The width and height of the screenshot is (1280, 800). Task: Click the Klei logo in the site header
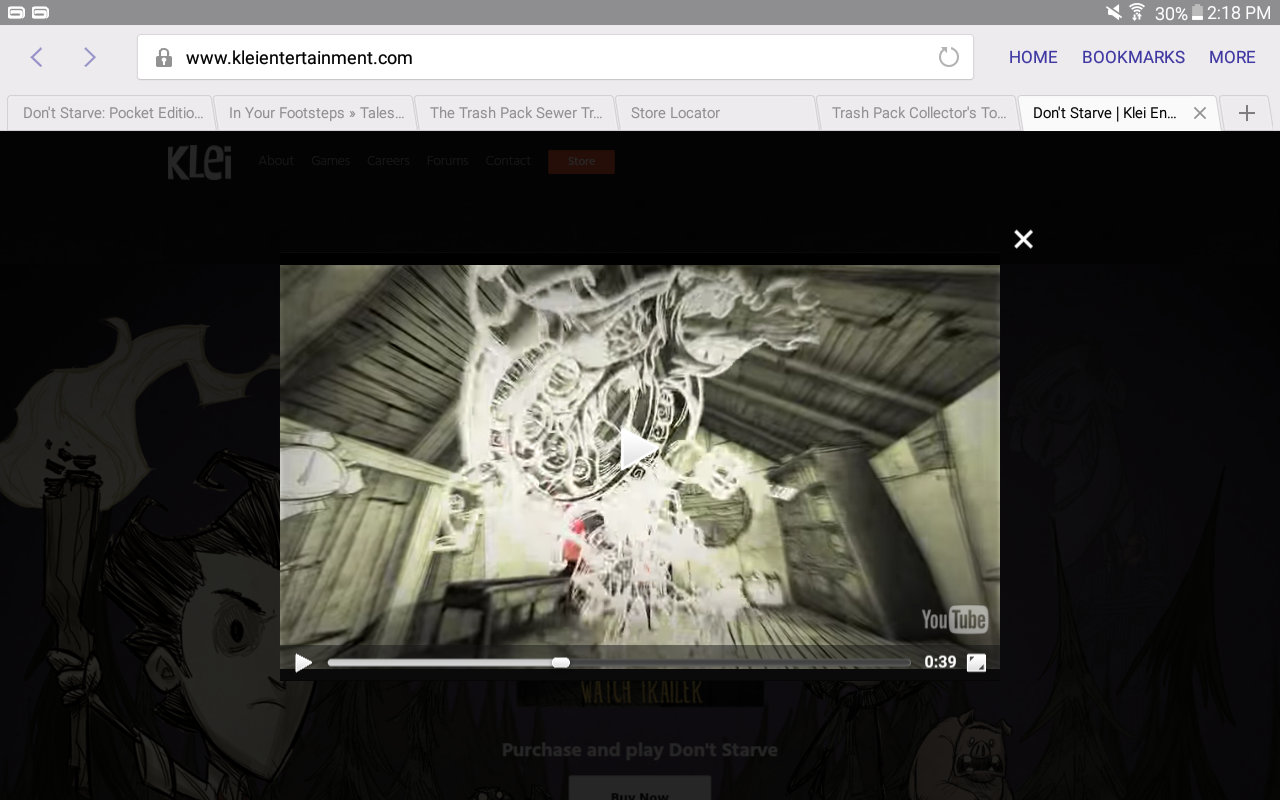(x=199, y=162)
